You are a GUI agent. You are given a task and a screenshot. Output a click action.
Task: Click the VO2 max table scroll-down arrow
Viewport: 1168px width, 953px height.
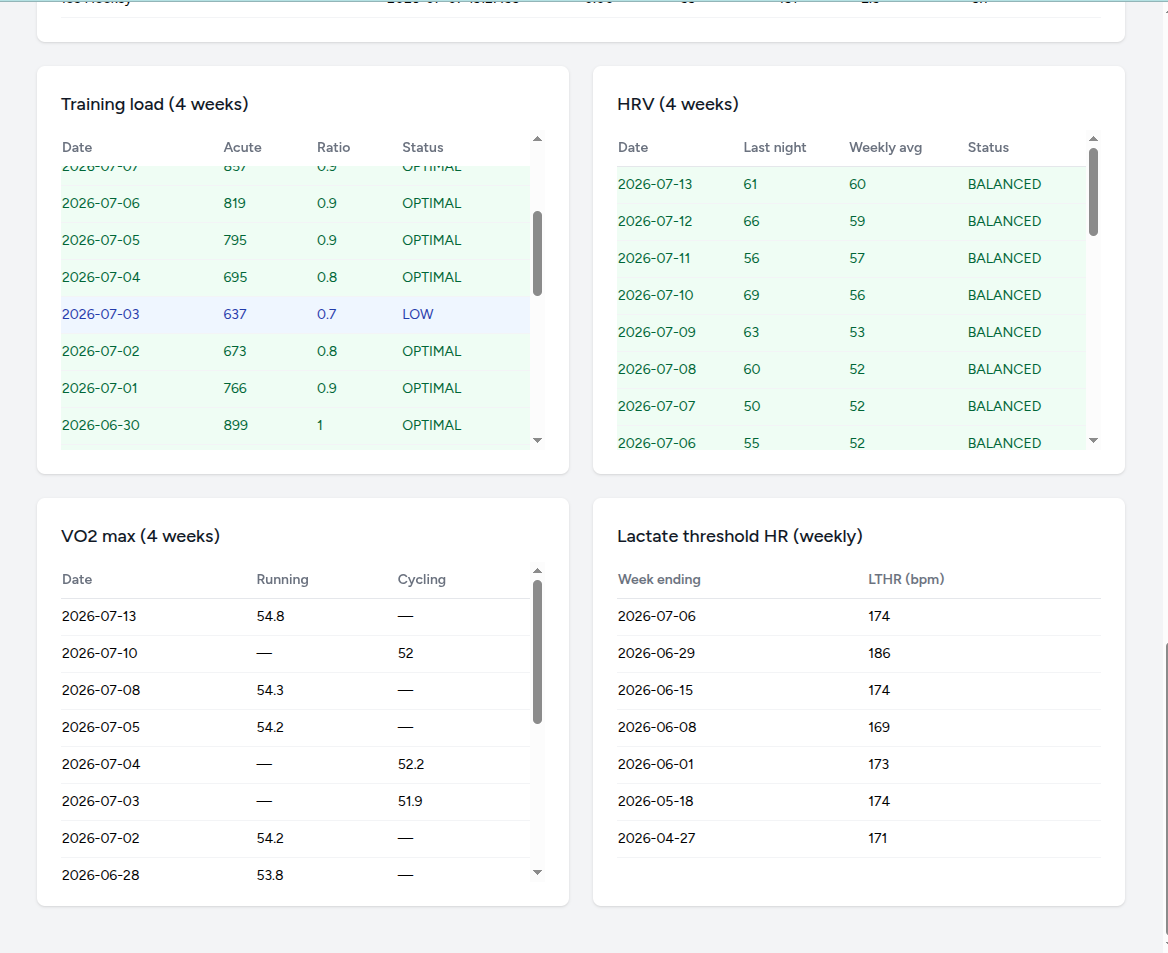(x=537, y=873)
